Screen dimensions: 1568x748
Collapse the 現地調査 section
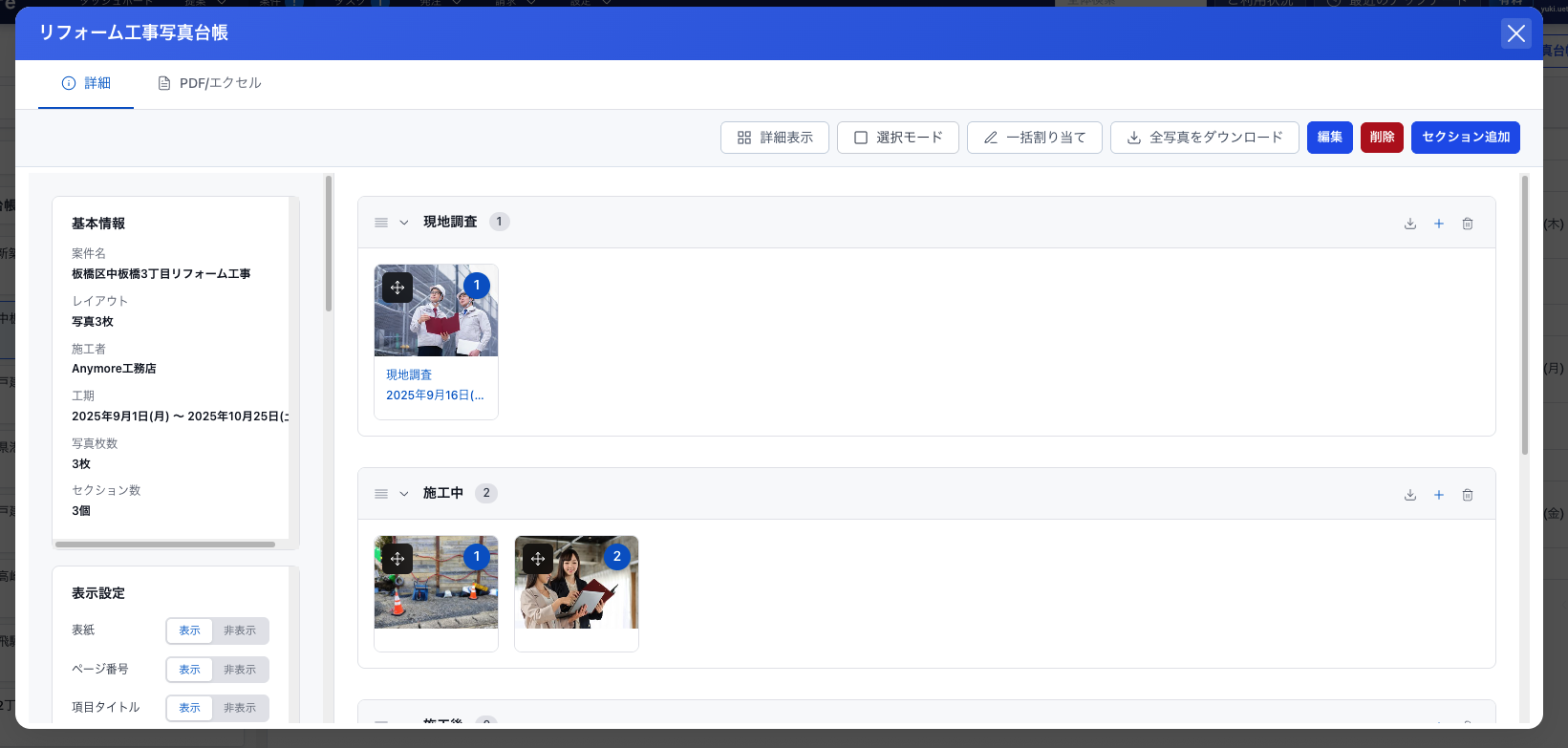click(404, 223)
